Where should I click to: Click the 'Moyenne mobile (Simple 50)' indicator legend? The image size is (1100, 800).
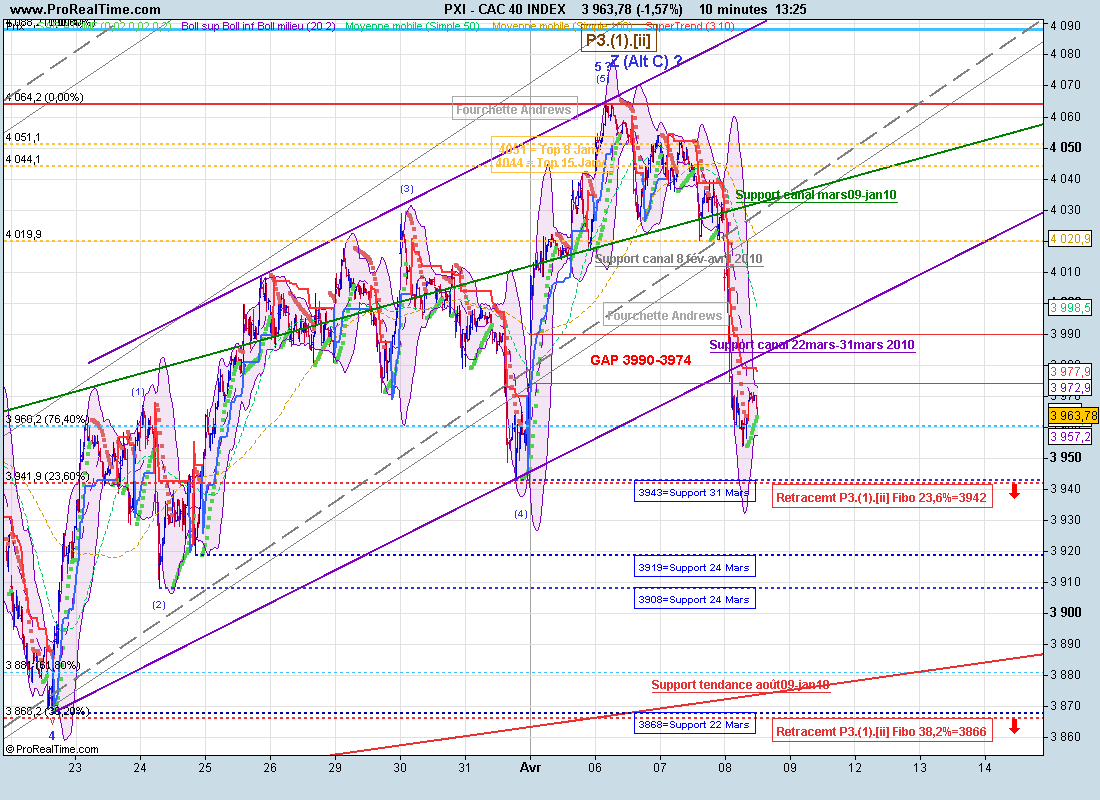412,26
